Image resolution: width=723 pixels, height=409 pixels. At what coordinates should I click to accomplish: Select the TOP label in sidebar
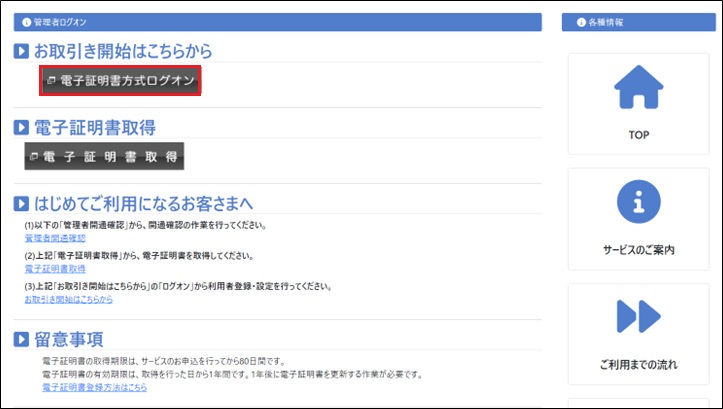639,133
